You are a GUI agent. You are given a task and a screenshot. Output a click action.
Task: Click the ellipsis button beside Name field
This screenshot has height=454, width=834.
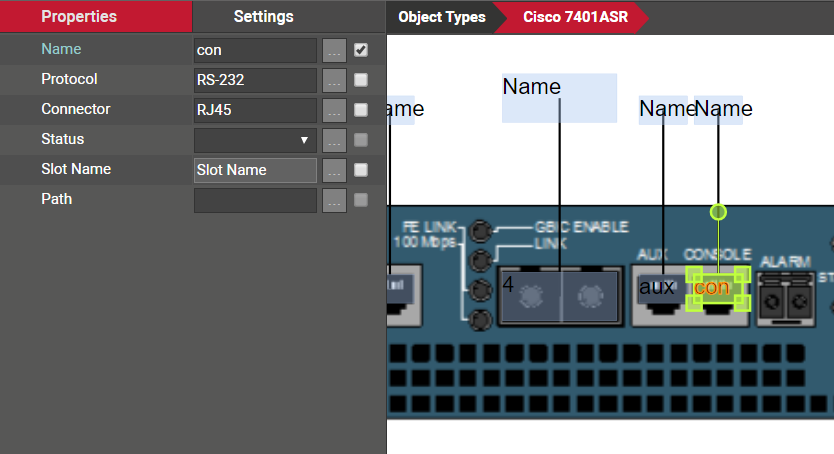tap(335, 50)
